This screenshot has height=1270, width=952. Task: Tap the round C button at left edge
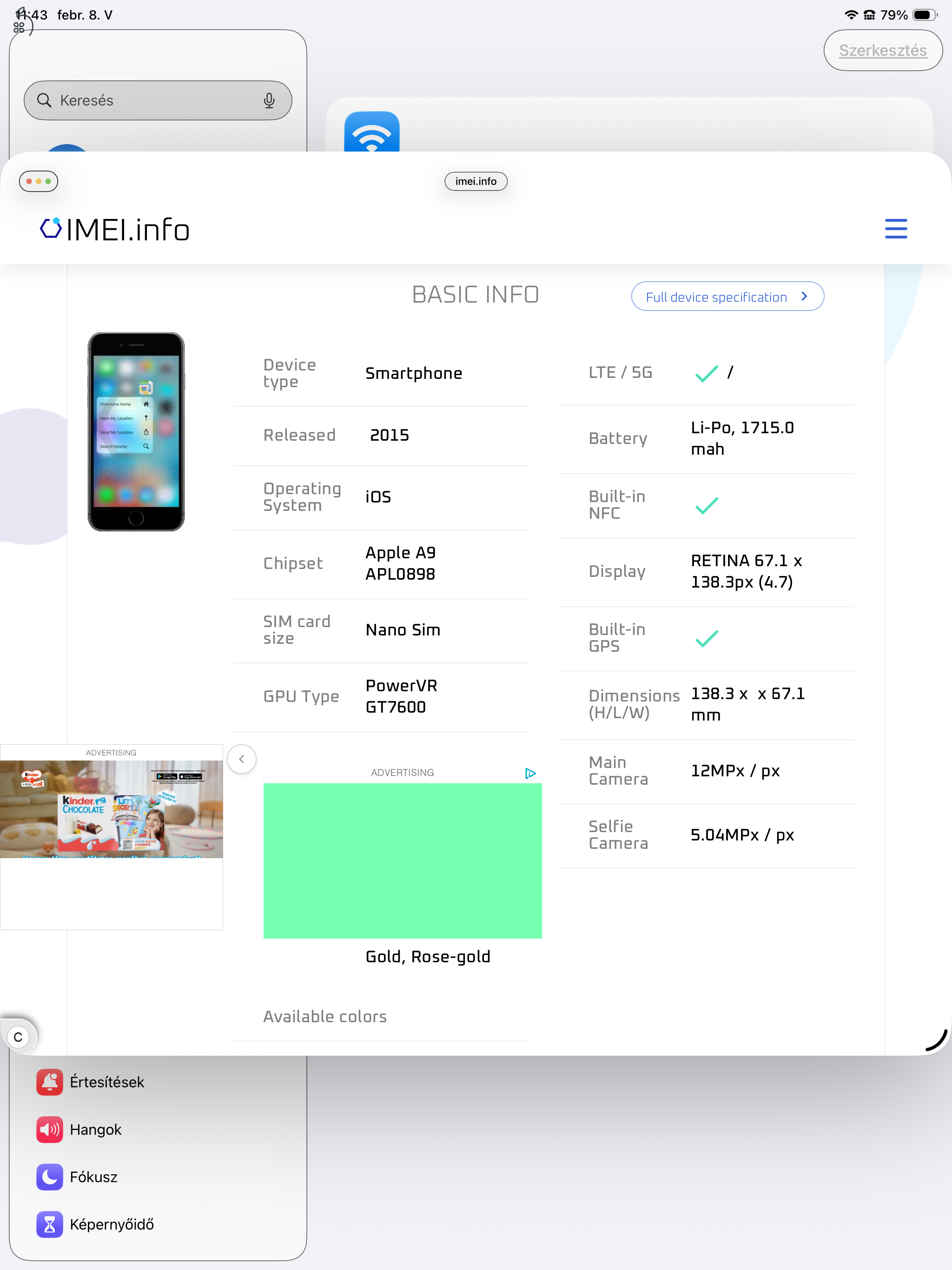click(x=19, y=1037)
